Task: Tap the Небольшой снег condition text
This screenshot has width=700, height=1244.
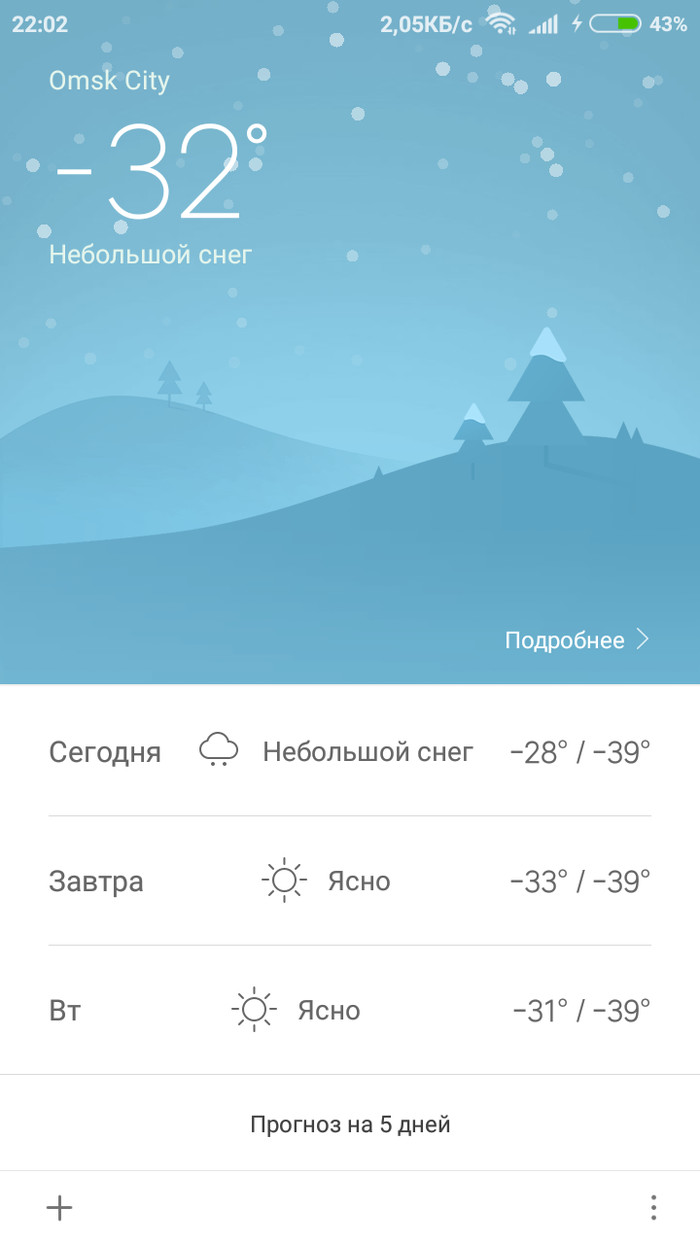Action: tap(150, 255)
